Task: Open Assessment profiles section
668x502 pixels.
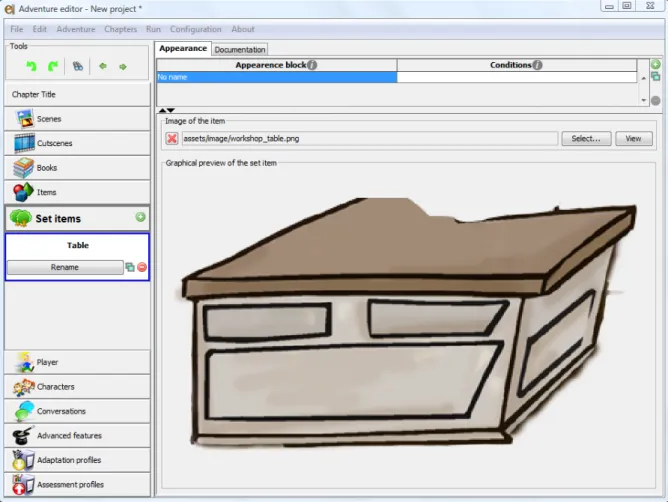Action: point(77,485)
